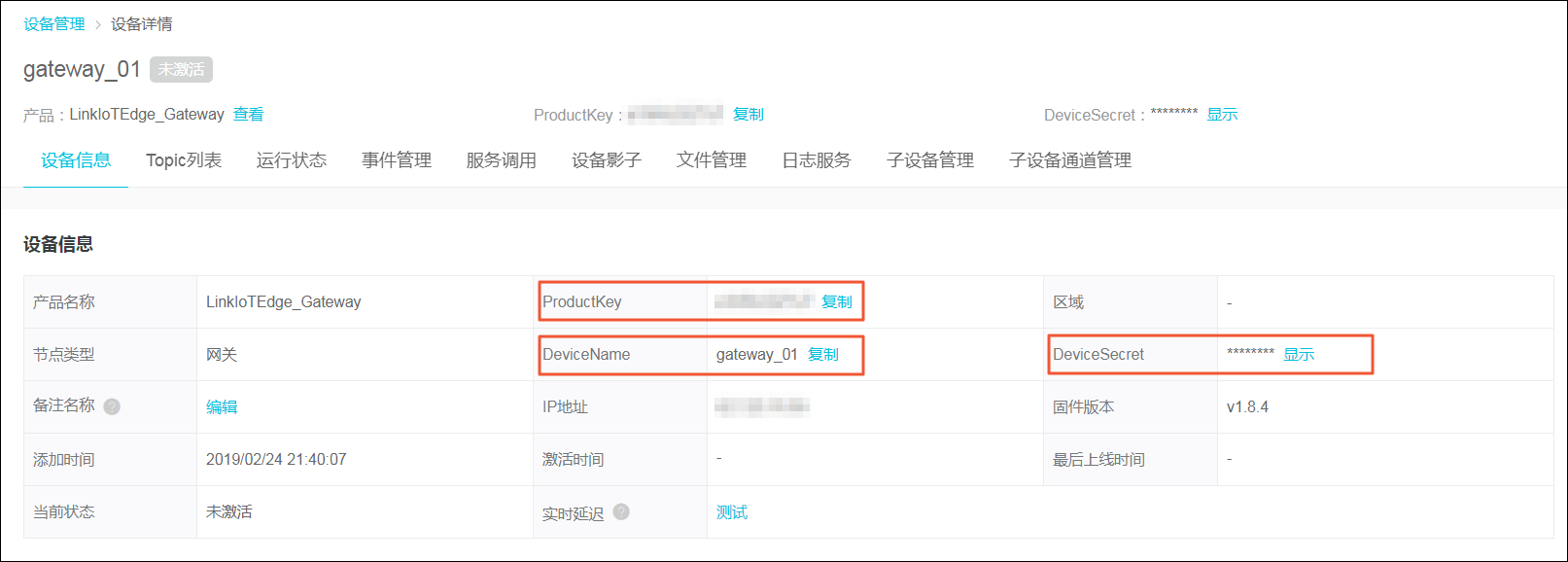1568x562 pixels.
Task: Show DeviceSecret in the info table
Action: (x=1299, y=354)
